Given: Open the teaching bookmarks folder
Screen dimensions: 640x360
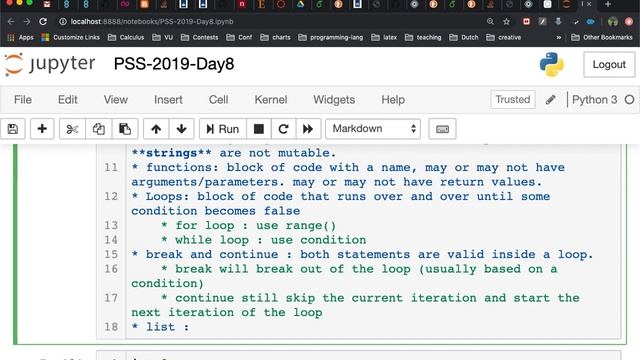Looking at the screenshot, I should click(x=423, y=38).
